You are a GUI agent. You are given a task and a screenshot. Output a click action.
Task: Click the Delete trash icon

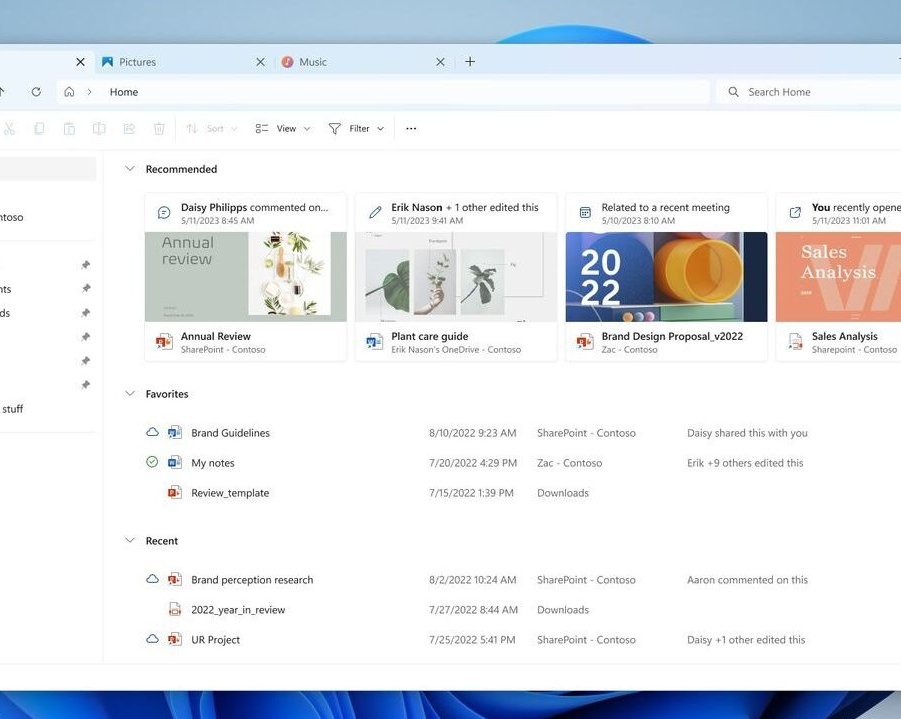(159, 129)
